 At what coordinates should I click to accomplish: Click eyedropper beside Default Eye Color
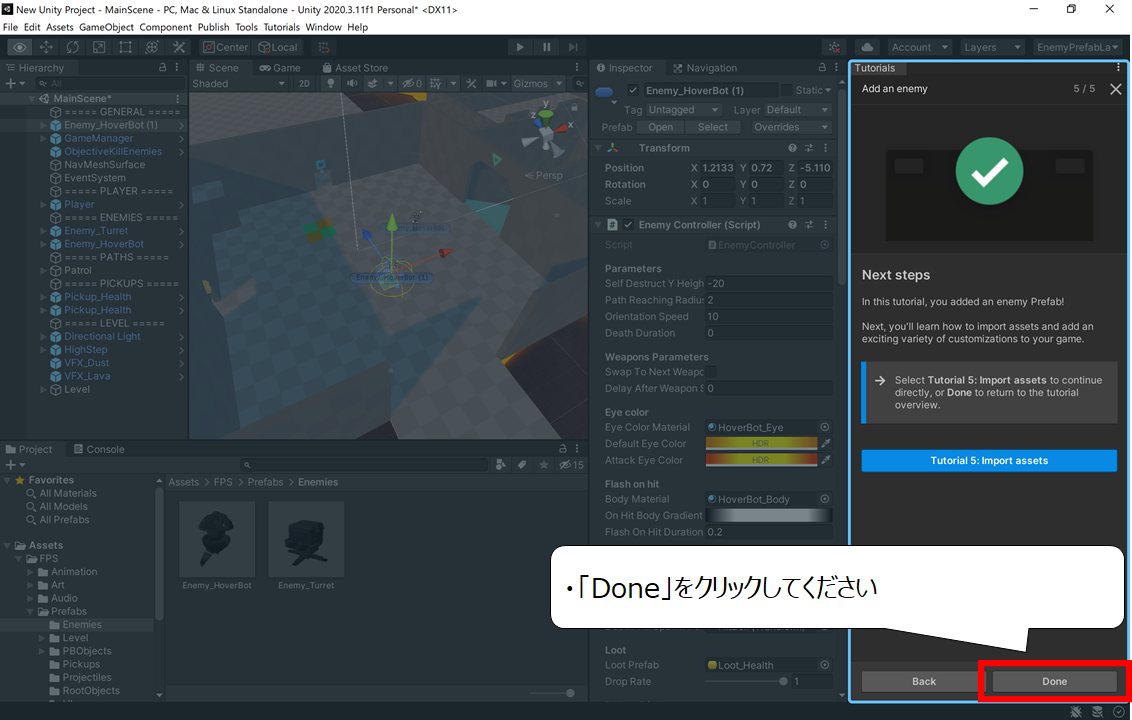pos(826,443)
